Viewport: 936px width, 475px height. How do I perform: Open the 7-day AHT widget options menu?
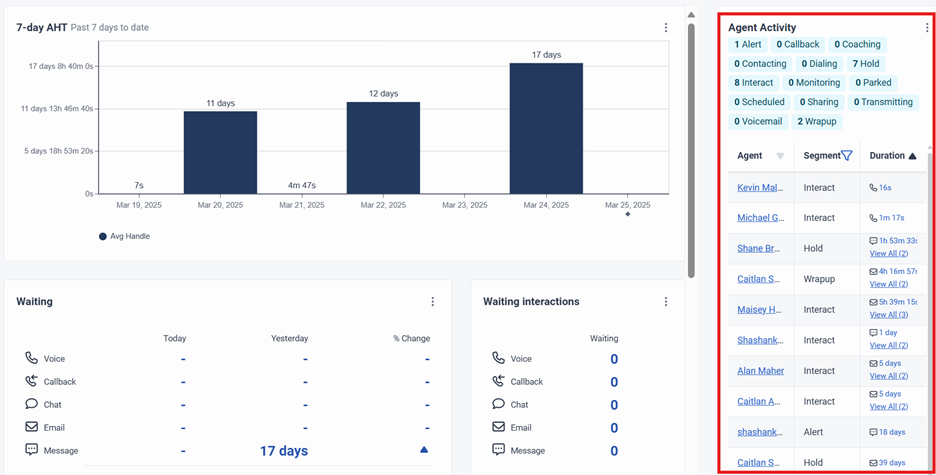point(666,27)
